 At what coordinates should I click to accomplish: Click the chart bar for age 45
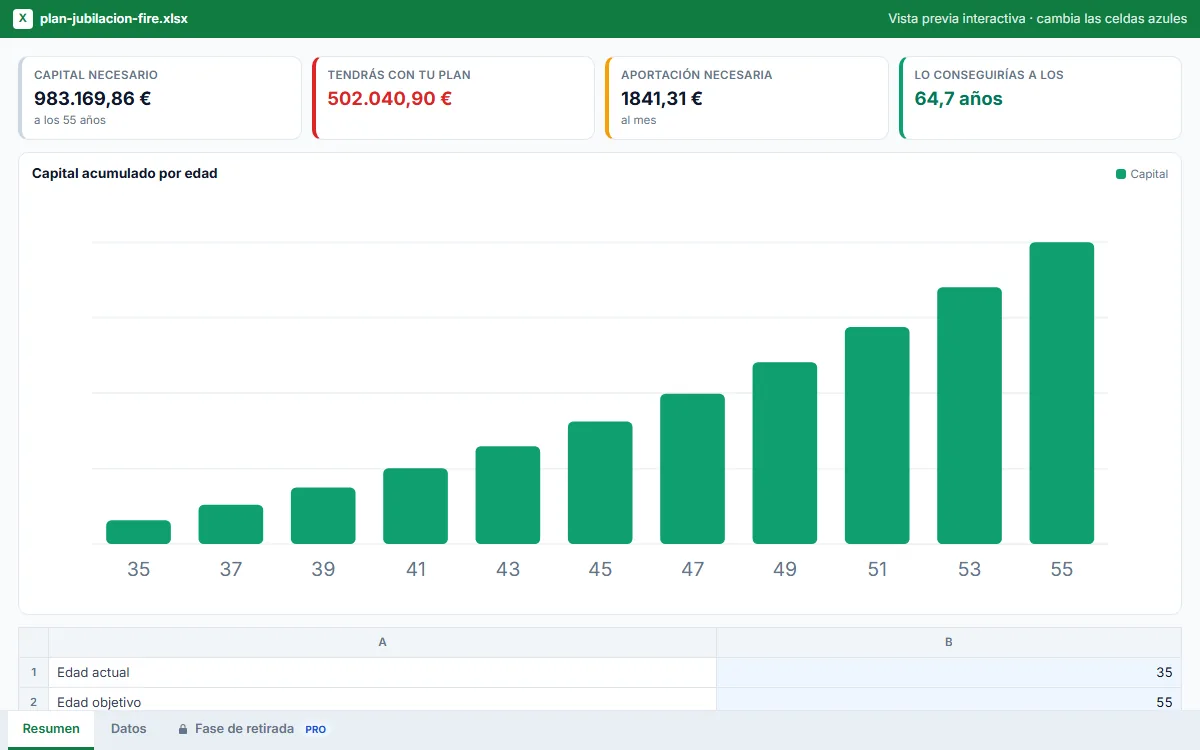click(600, 483)
